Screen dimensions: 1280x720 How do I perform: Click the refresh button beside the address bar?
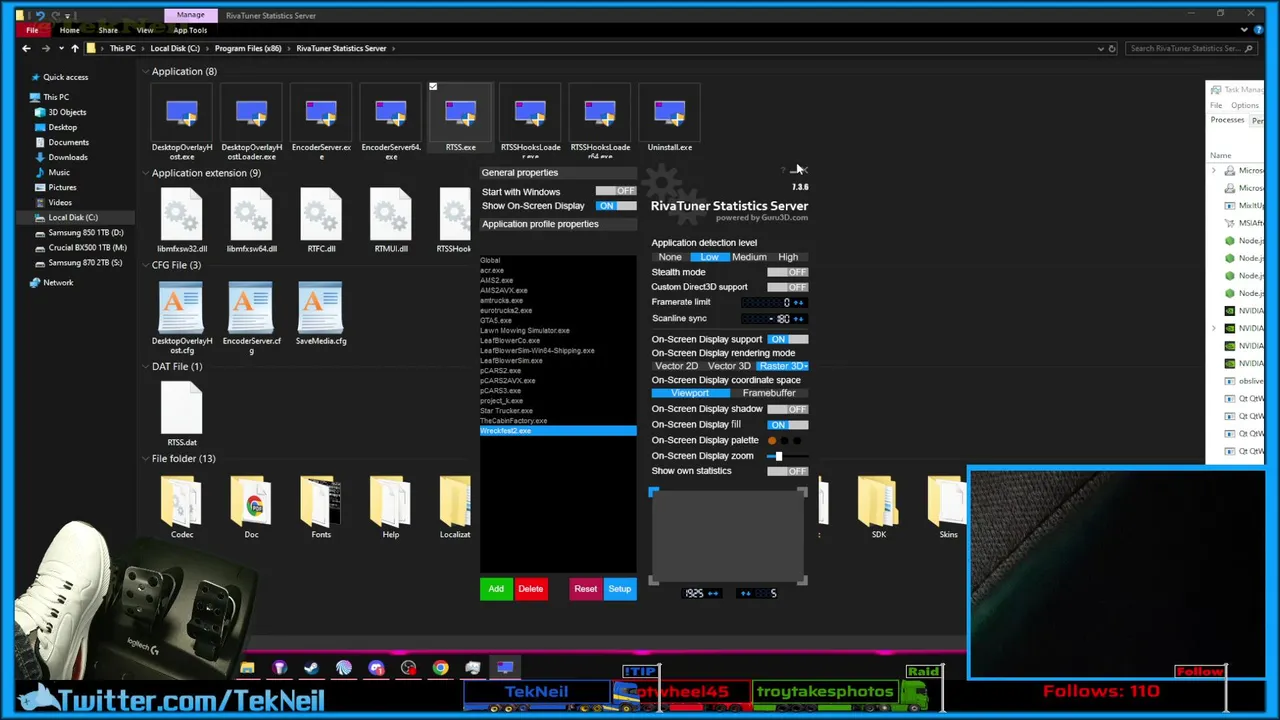tap(1112, 48)
